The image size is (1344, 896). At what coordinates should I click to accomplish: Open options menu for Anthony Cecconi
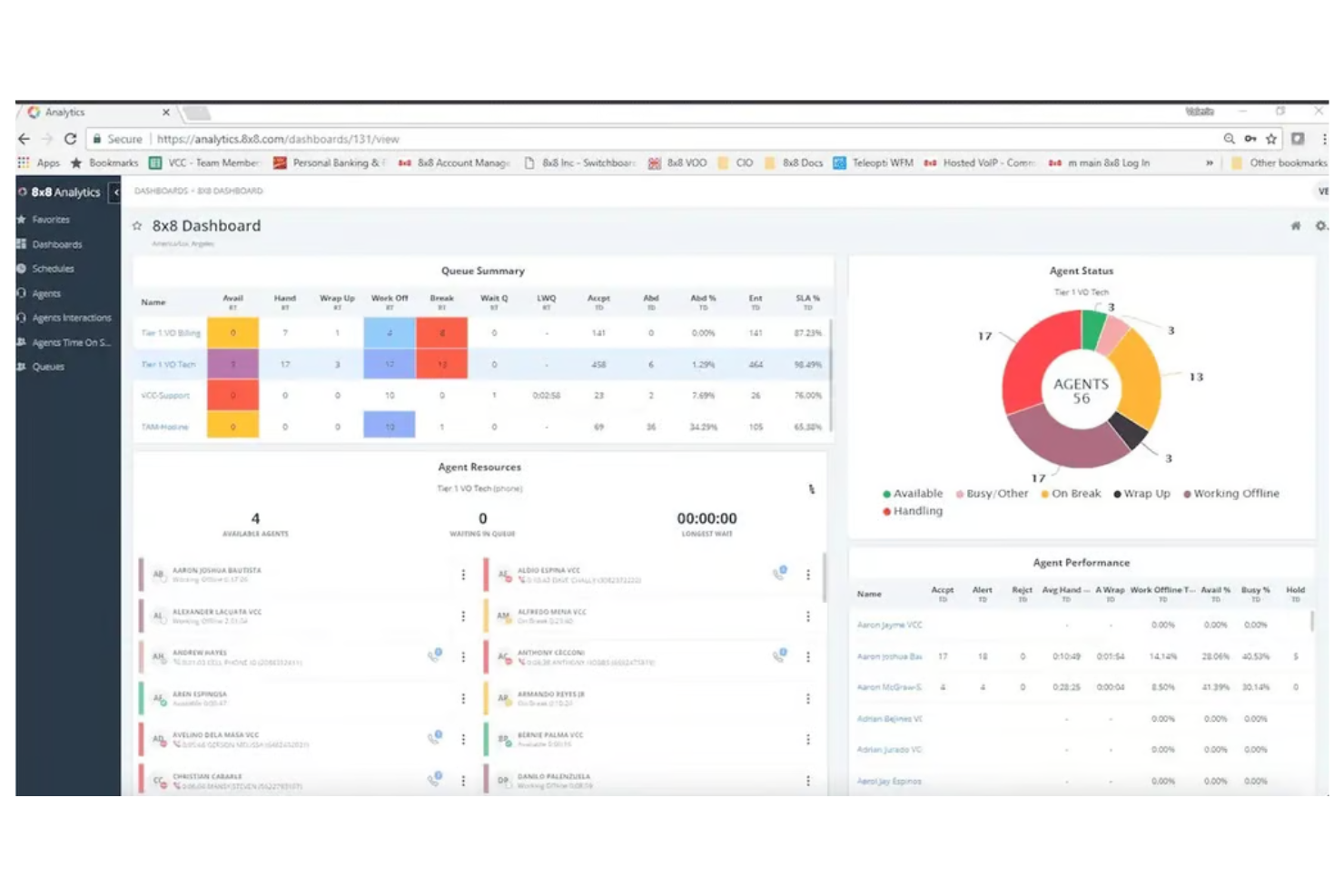(x=808, y=657)
